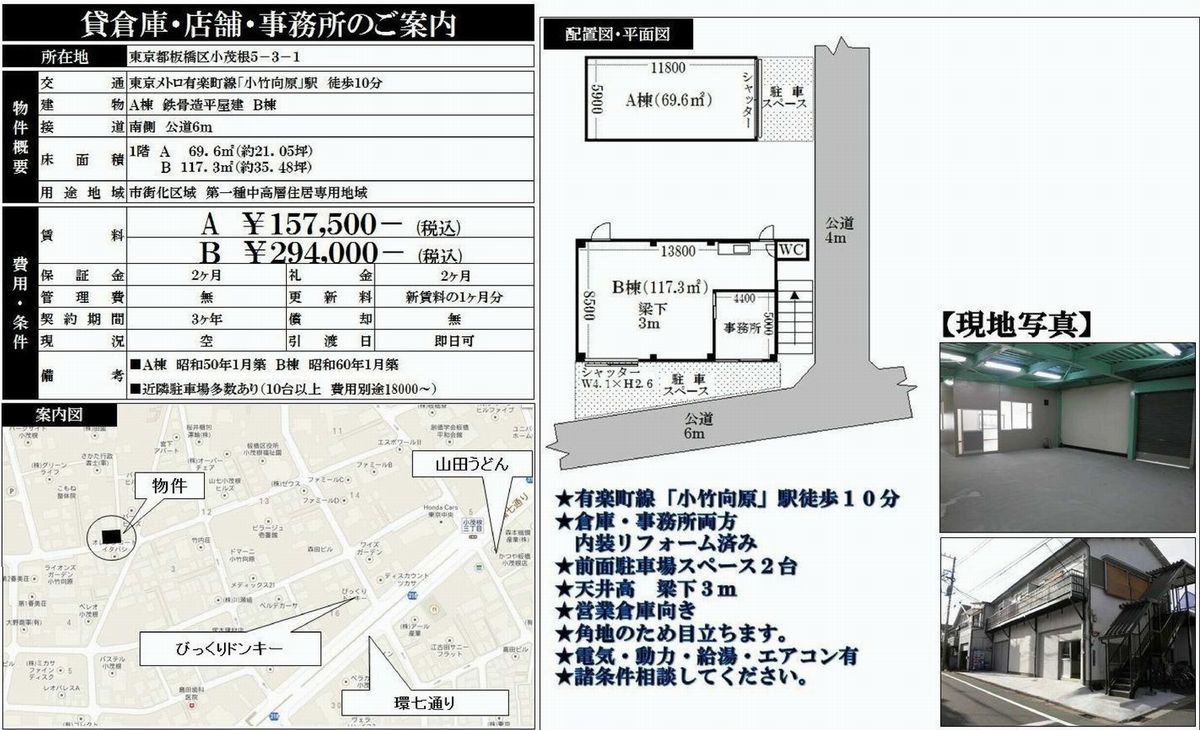This screenshot has height=730, width=1200.
Task: Click the 所在地 row label
Action: [64, 58]
